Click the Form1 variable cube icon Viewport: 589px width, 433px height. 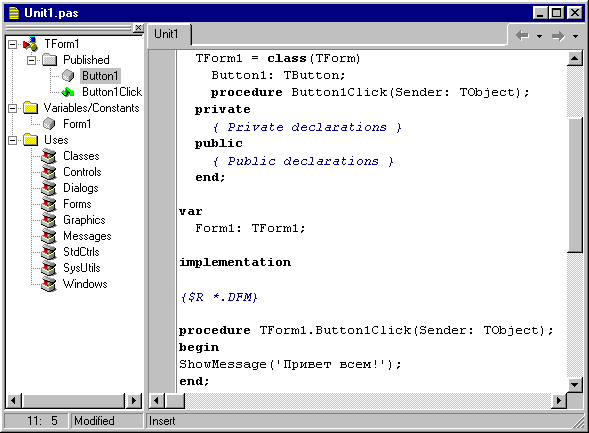49,124
